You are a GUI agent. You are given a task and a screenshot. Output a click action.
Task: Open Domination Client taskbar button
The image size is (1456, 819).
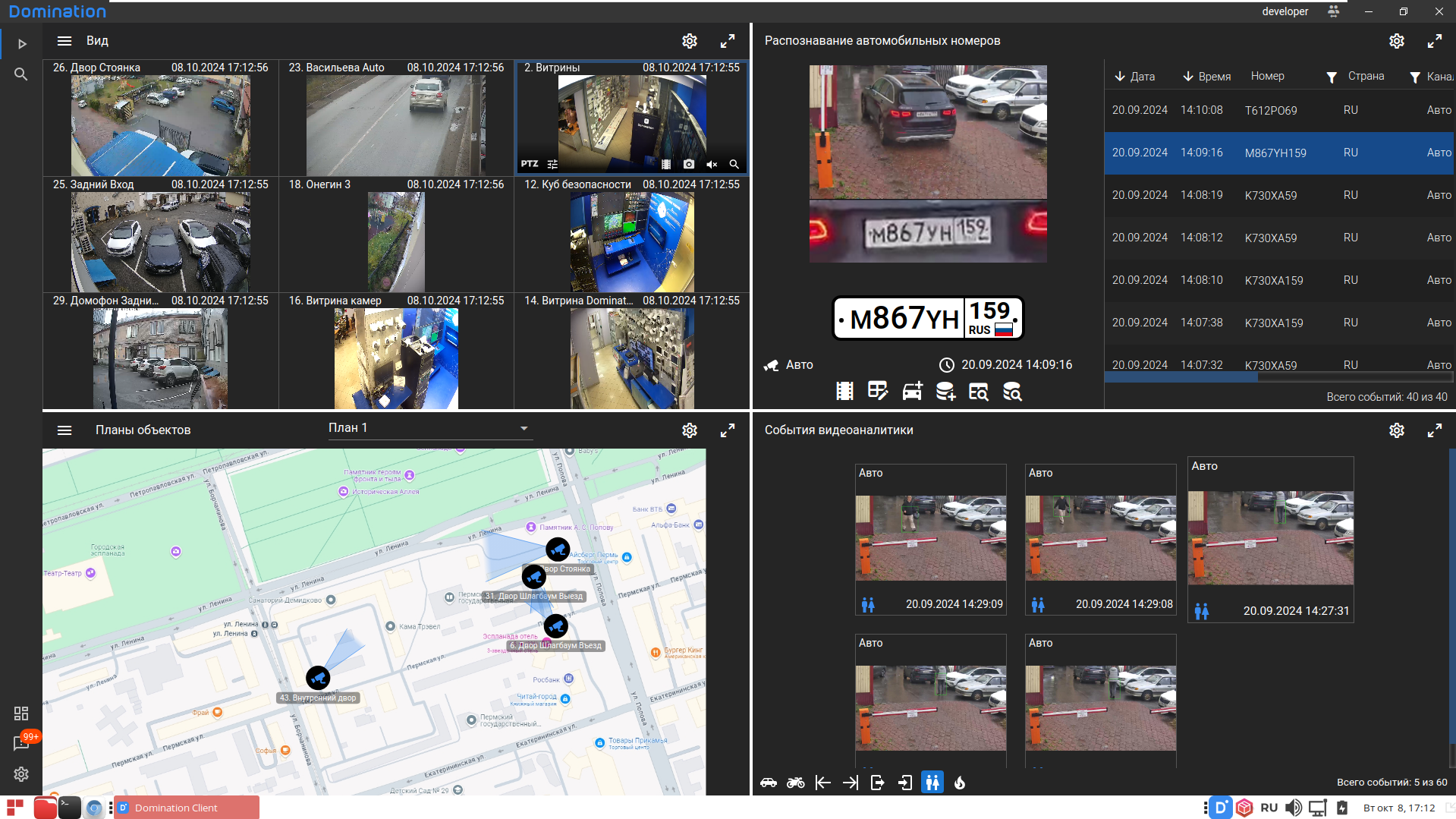point(187,808)
